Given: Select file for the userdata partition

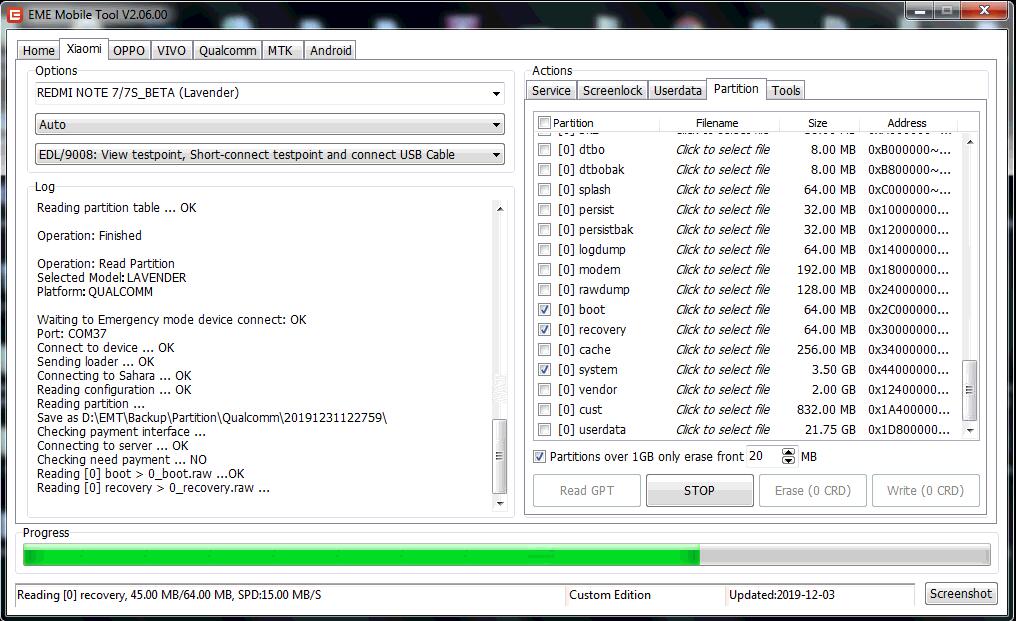Looking at the screenshot, I should pyautogui.click(x=723, y=430).
